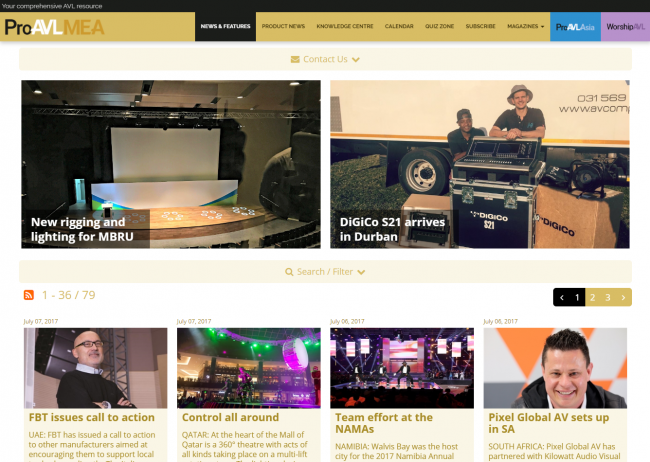Open the FBT article thumbnail photo

click(95, 368)
